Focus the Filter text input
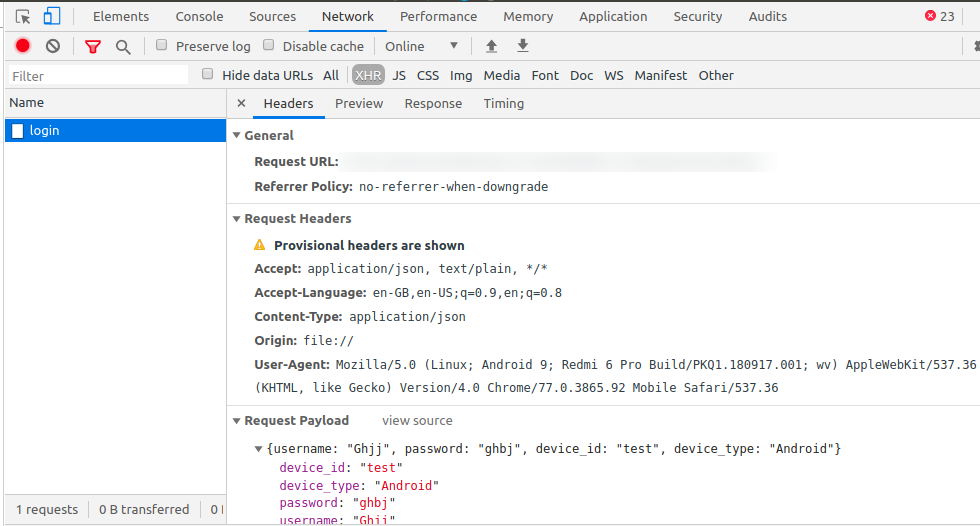The height and width of the screenshot is (526, 980). tap(98, 76)
